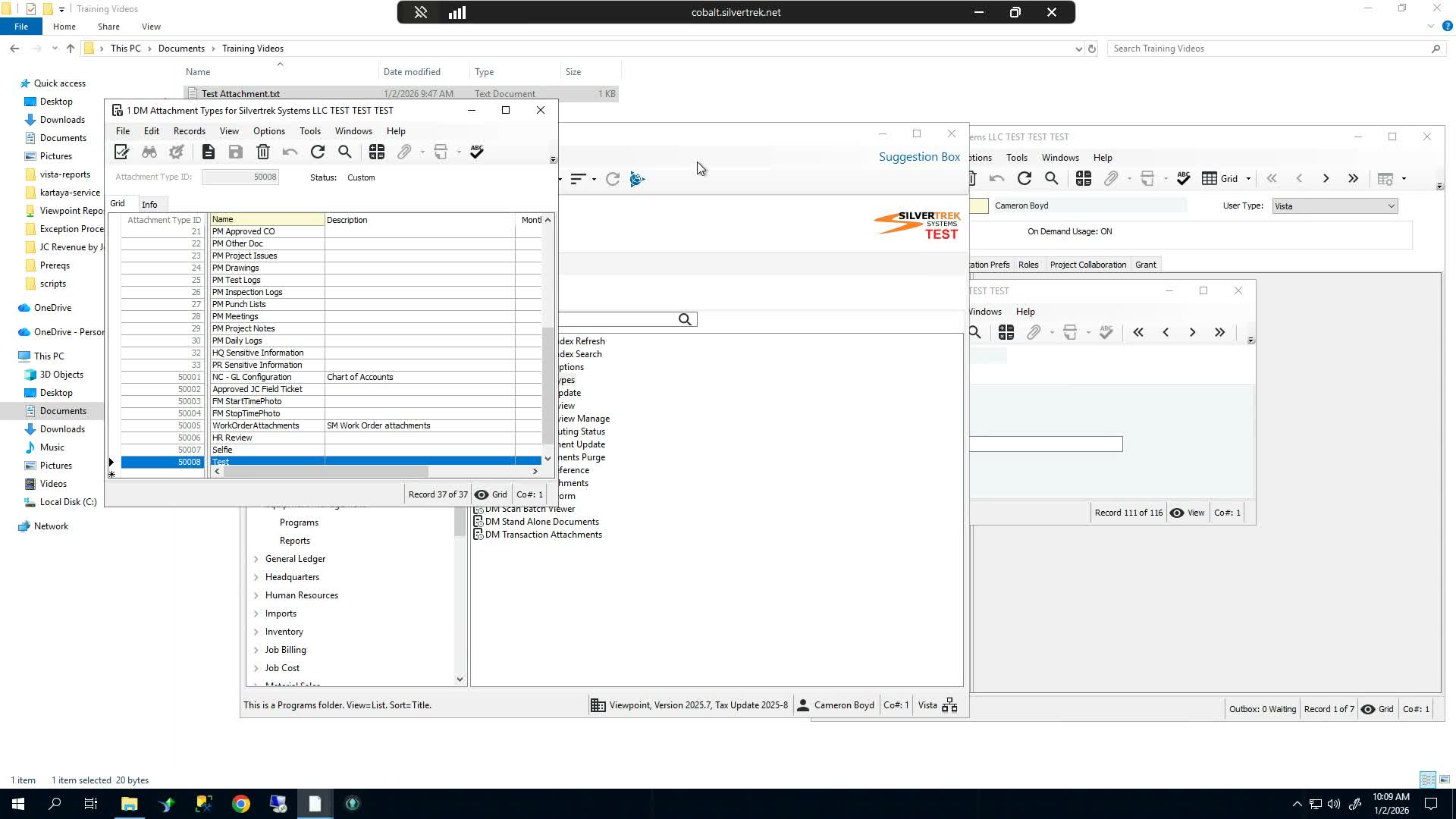
Task: Open the binoculars find tool in DM Attachment Types
Action: [x=149, y=152]
